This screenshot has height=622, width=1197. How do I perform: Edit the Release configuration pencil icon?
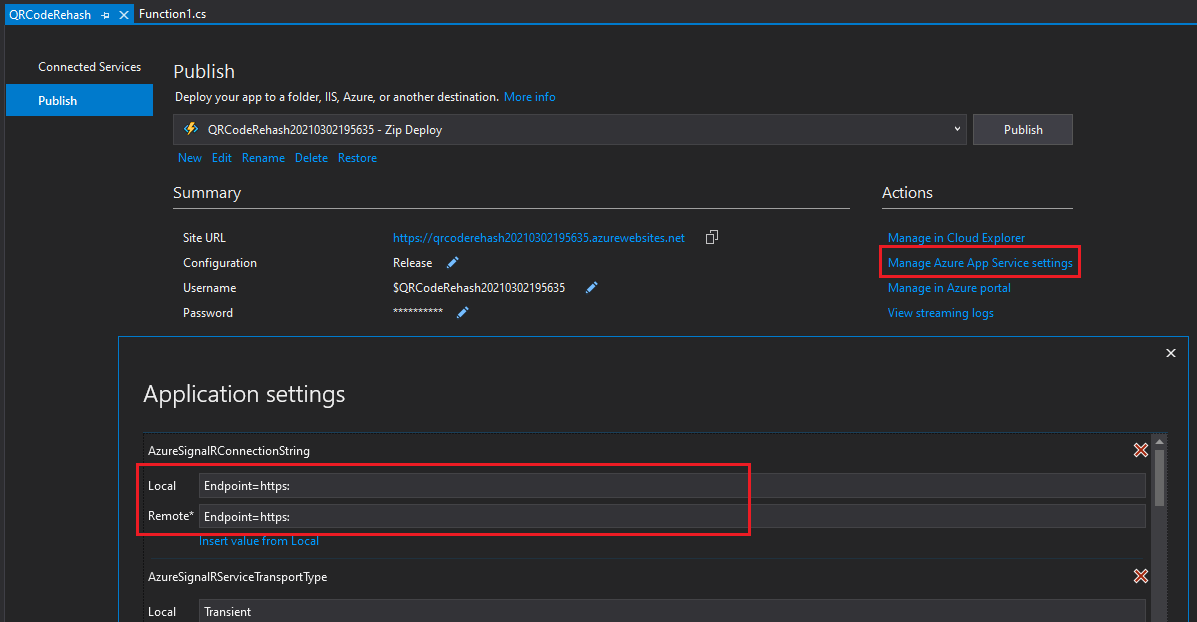(x=453, y=263)
